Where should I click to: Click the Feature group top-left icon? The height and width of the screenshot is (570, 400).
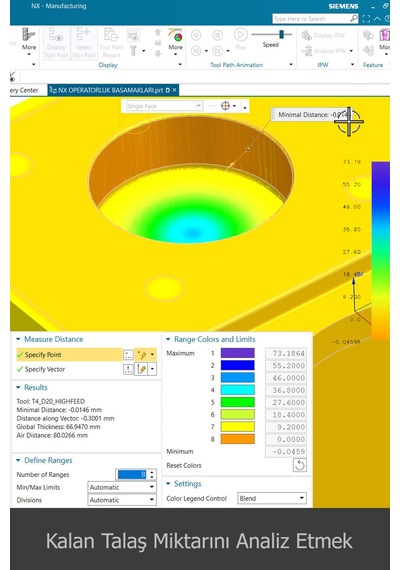pos(368,35)
